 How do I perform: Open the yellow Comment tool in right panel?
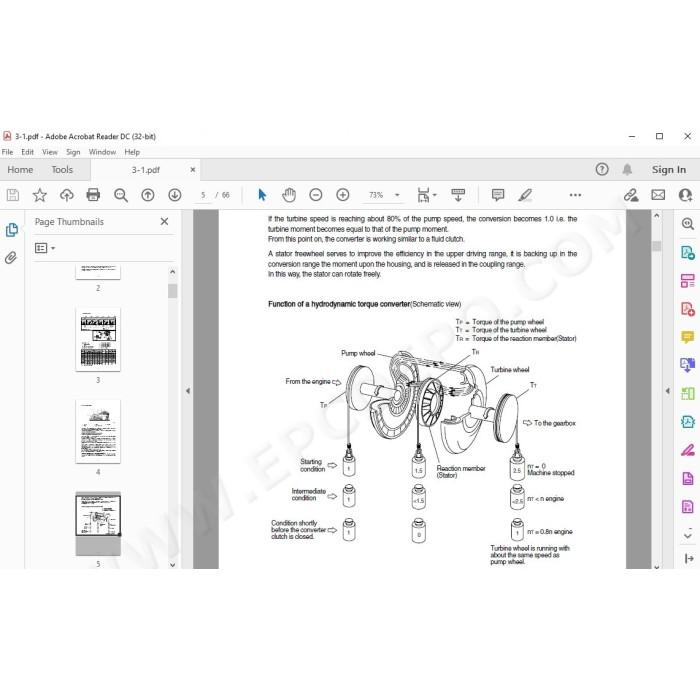click(x=688, y=337)
